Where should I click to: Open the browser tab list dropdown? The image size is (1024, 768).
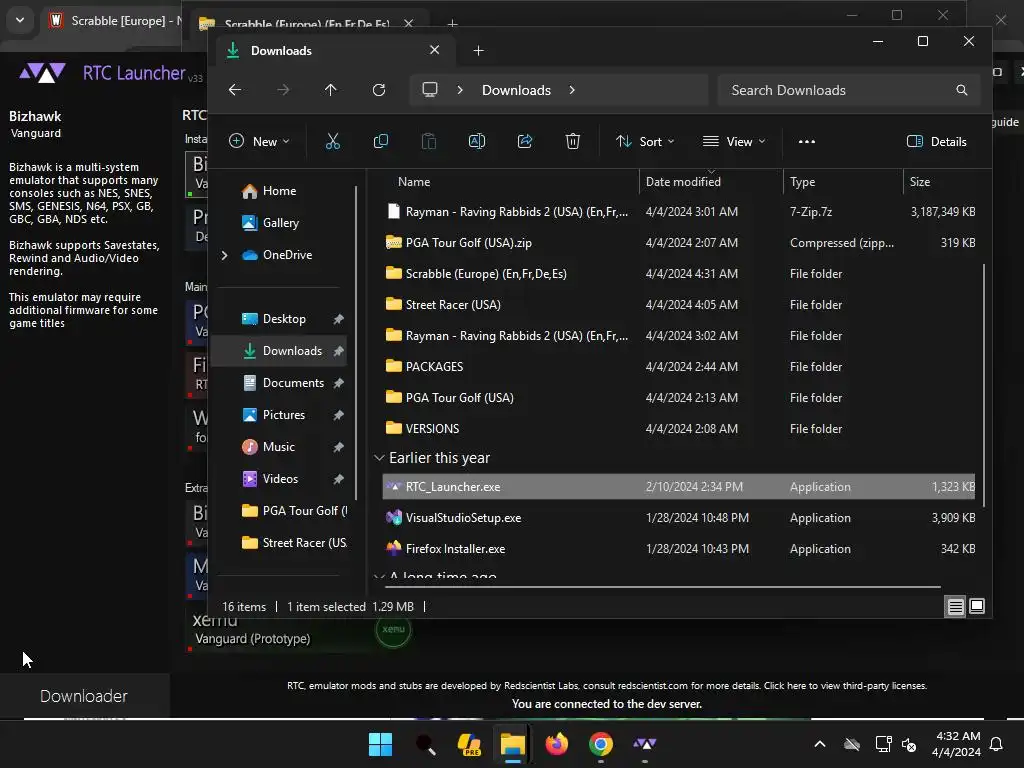click(20, 20)
